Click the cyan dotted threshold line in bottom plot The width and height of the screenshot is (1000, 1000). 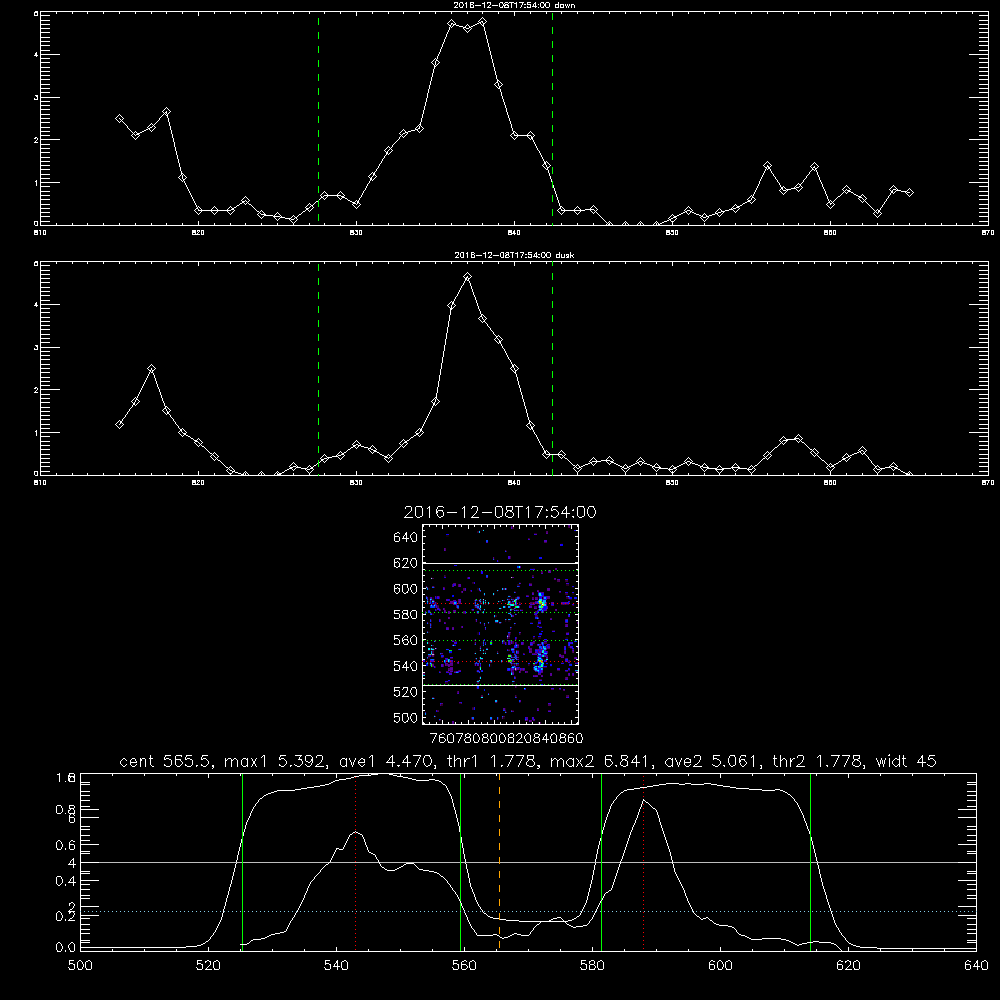pyautogui.click(x=529, y=911)
